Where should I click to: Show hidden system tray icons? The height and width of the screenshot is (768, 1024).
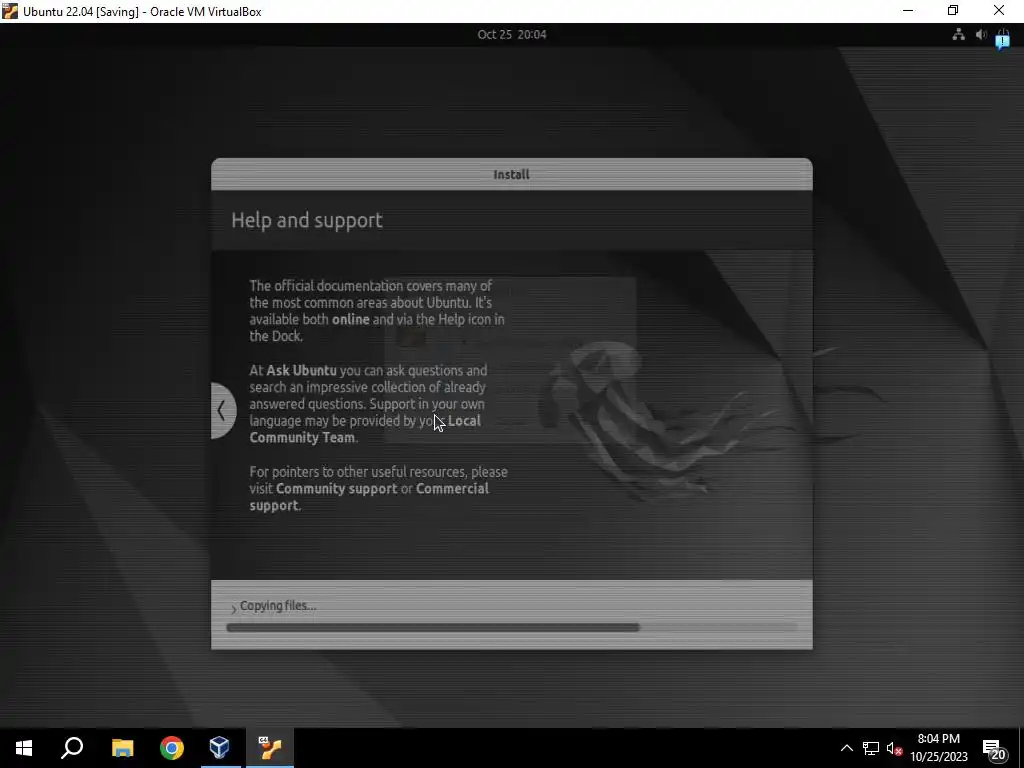[x=846, y=748]
